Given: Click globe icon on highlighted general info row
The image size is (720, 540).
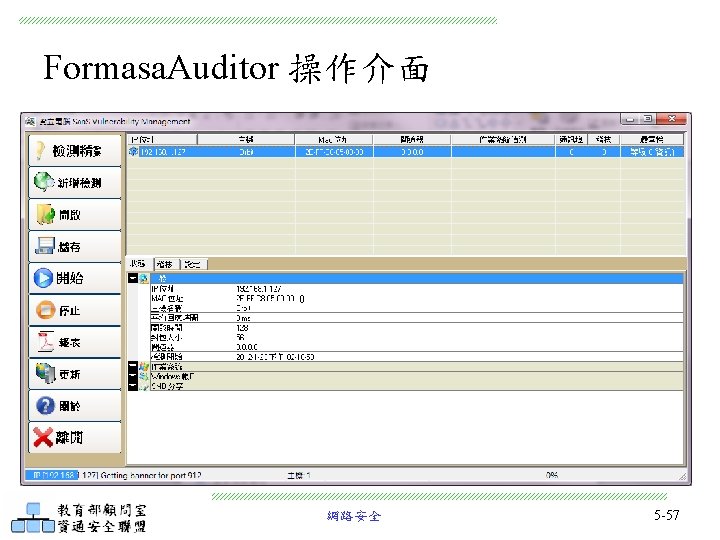Looking at the screenshot, I should point(144,278).
